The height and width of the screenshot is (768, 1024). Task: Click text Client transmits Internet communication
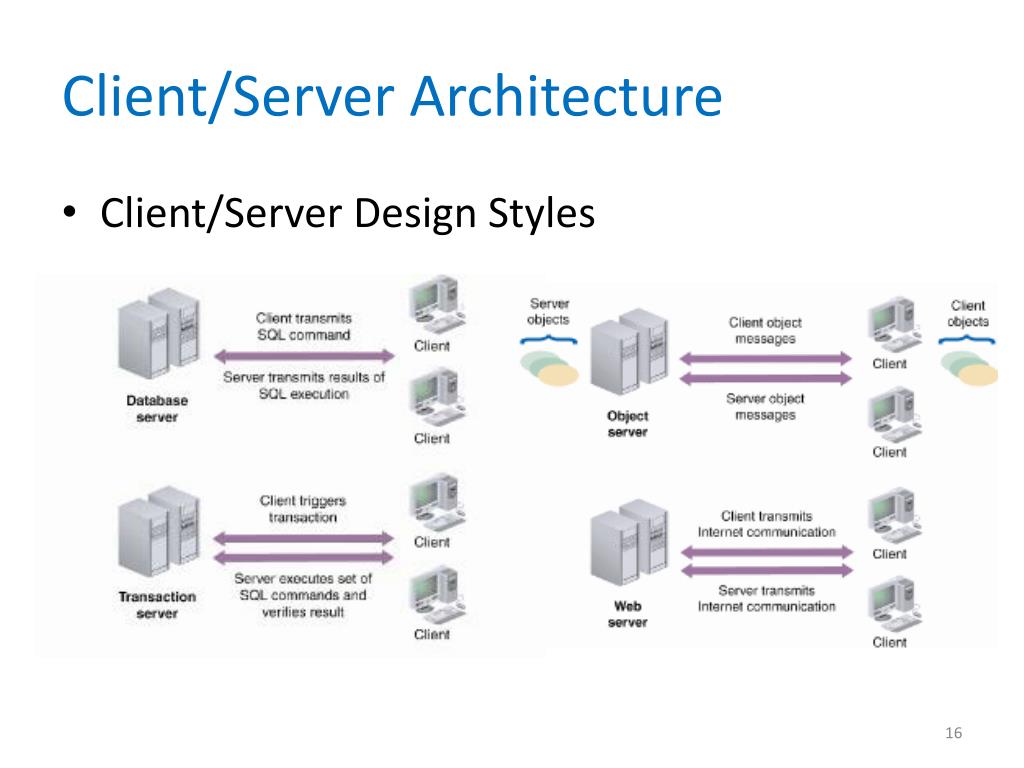pyautogui.click(x=767, y=524)
